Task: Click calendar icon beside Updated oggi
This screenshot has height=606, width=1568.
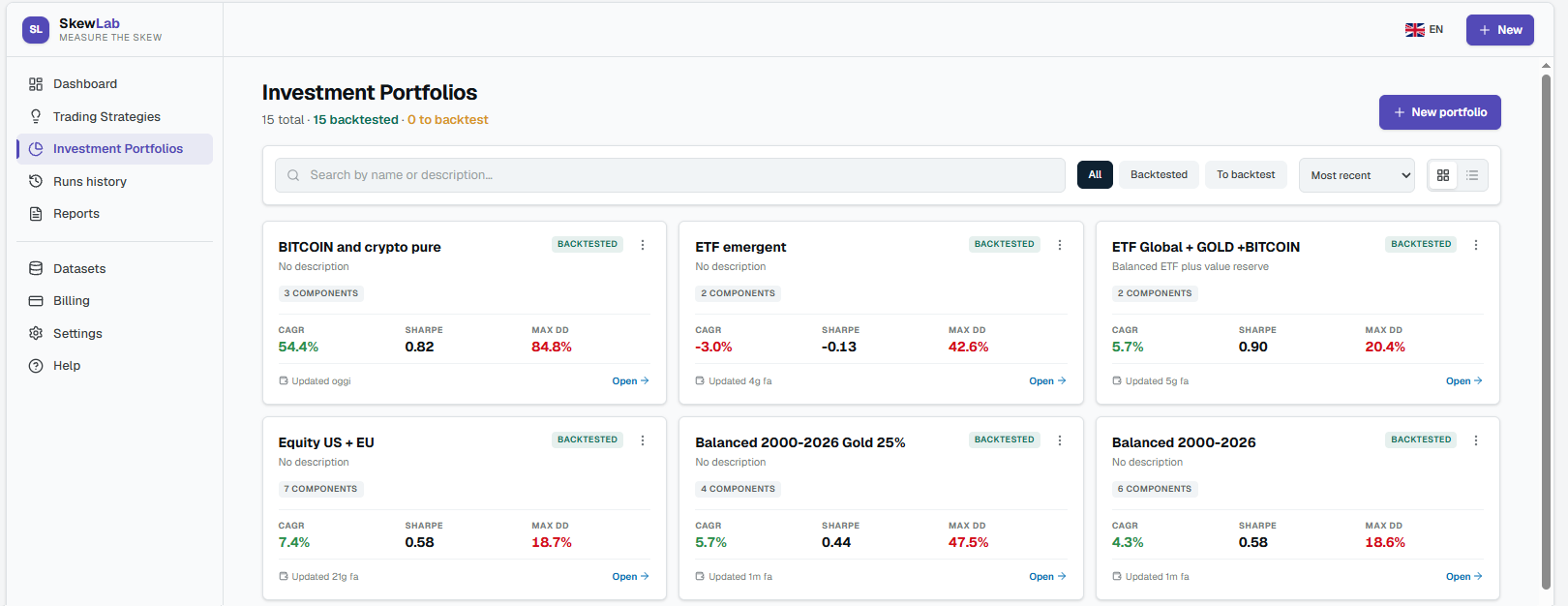Action: click(x=284, y=380)
